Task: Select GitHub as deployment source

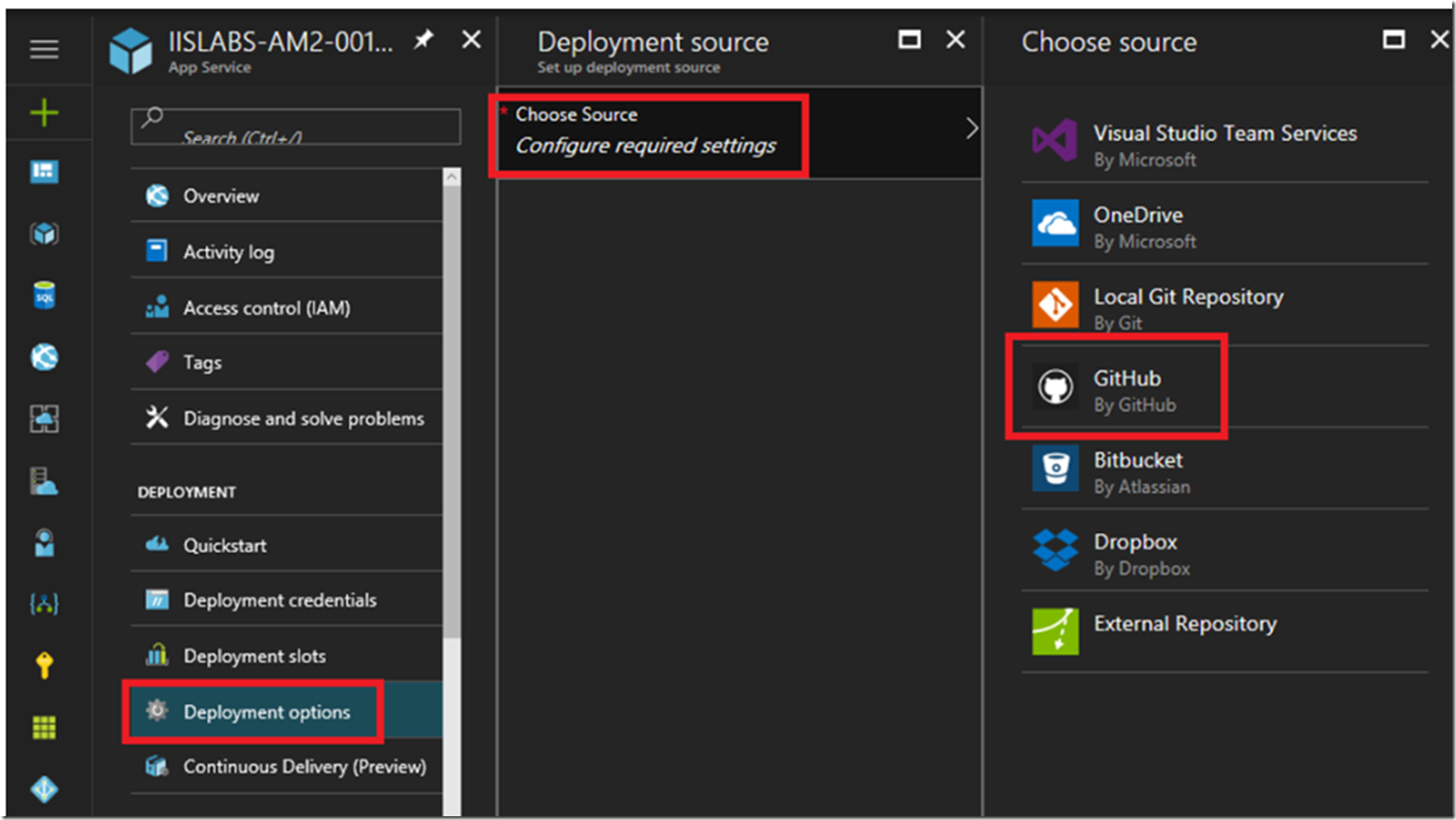Action: tap(1225, 387)
